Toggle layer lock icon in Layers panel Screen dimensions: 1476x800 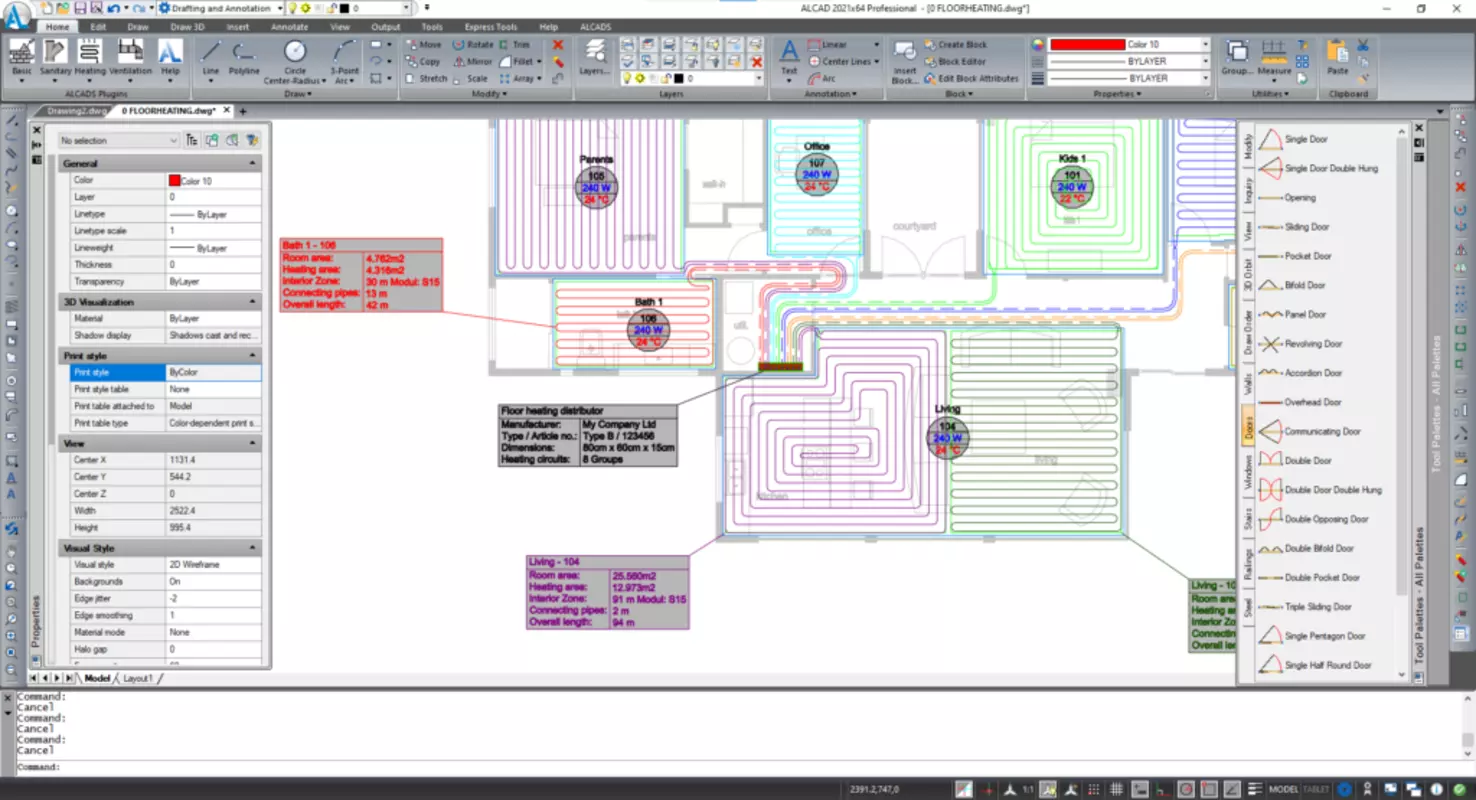666,78
